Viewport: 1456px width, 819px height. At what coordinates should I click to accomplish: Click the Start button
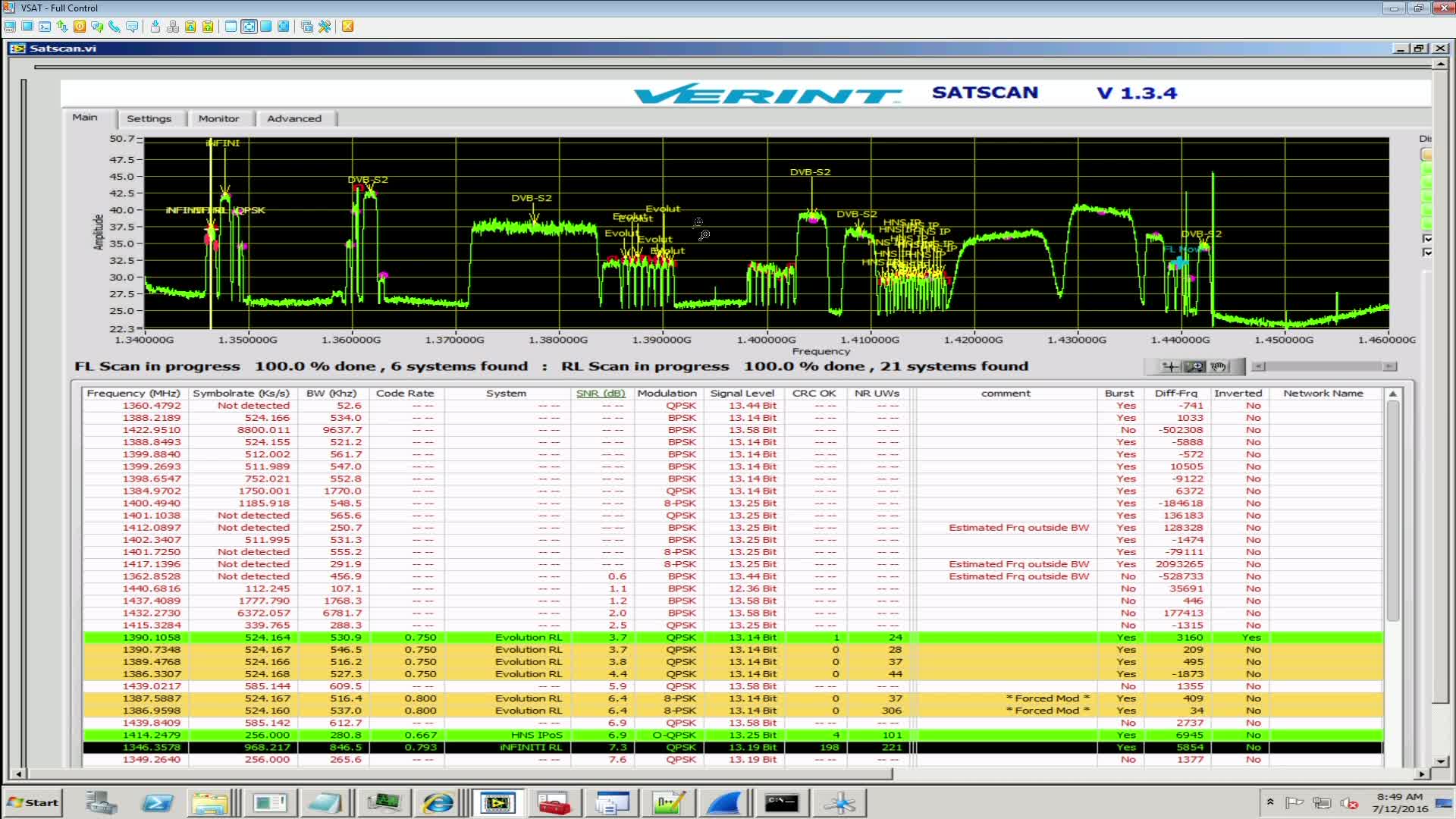(33, 802)
